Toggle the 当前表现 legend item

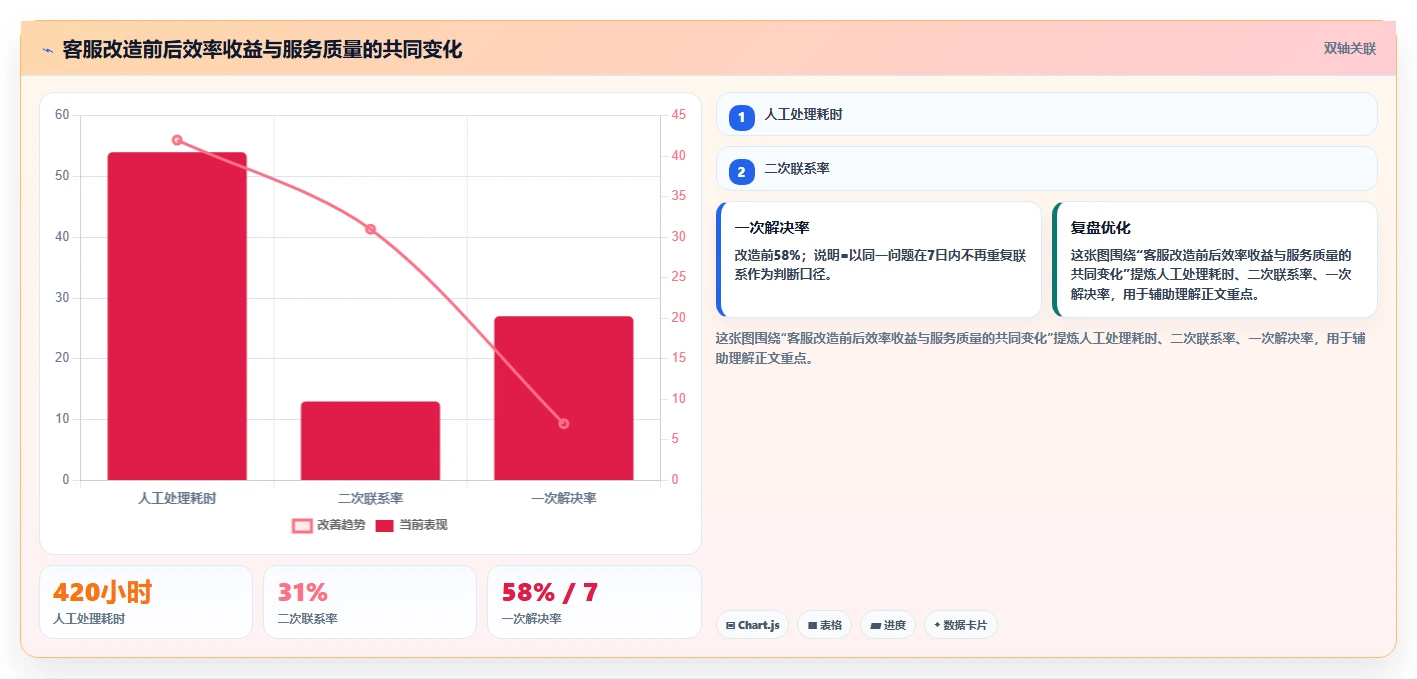[x=411, y=525]
